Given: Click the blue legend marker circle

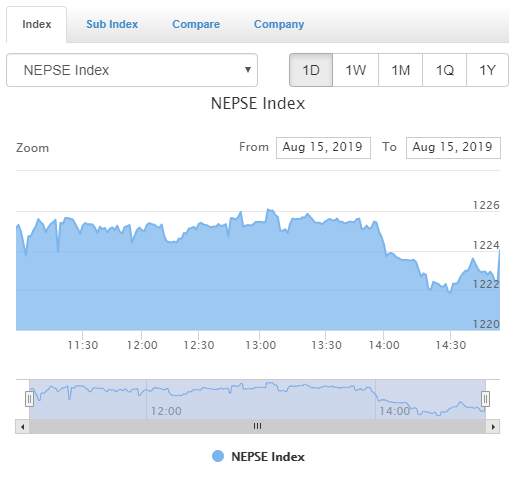Looking at the screenshot, I should click(218, 456).
